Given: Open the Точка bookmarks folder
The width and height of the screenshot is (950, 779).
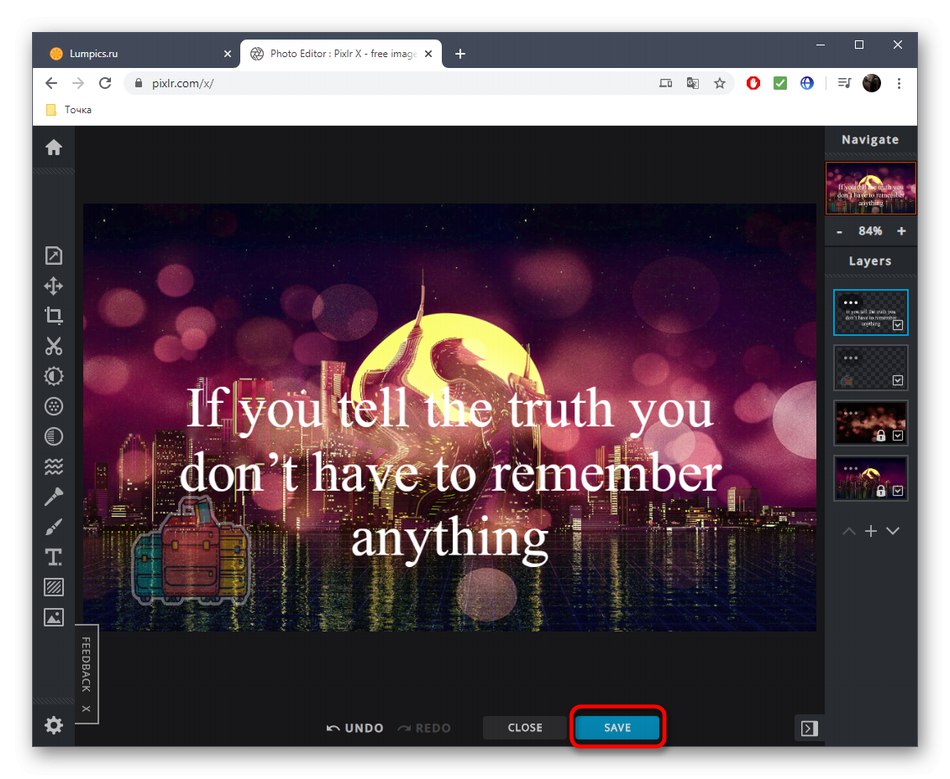Looking at the screenshot, I should pos(69,110).
